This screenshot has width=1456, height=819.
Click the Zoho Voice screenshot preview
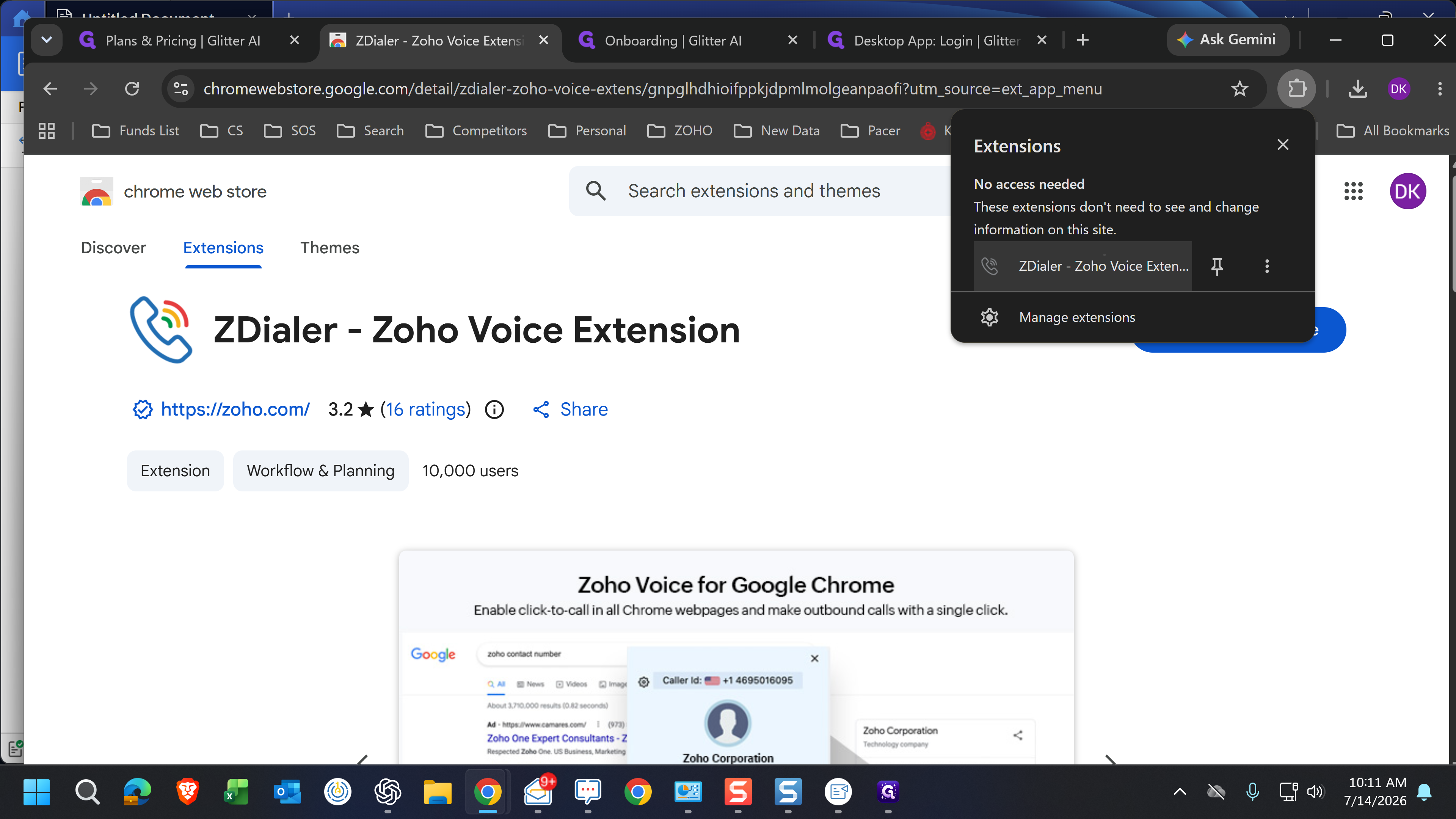point(736,658)
